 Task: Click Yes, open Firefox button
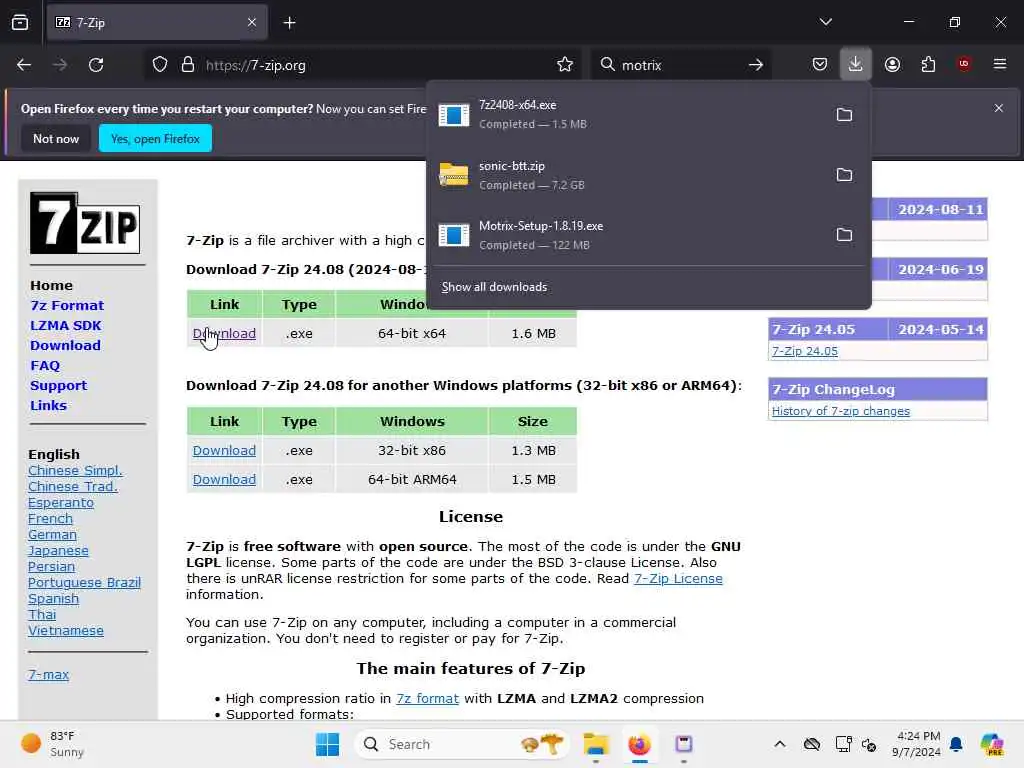[x=155, y=138]
